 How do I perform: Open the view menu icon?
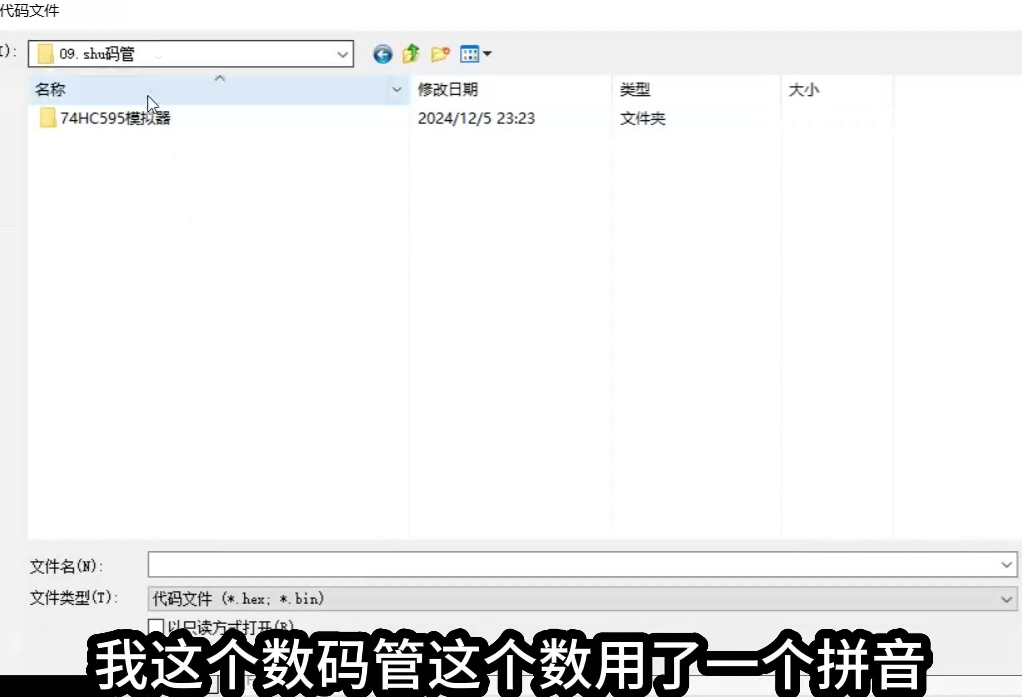[x=476, y=53]
